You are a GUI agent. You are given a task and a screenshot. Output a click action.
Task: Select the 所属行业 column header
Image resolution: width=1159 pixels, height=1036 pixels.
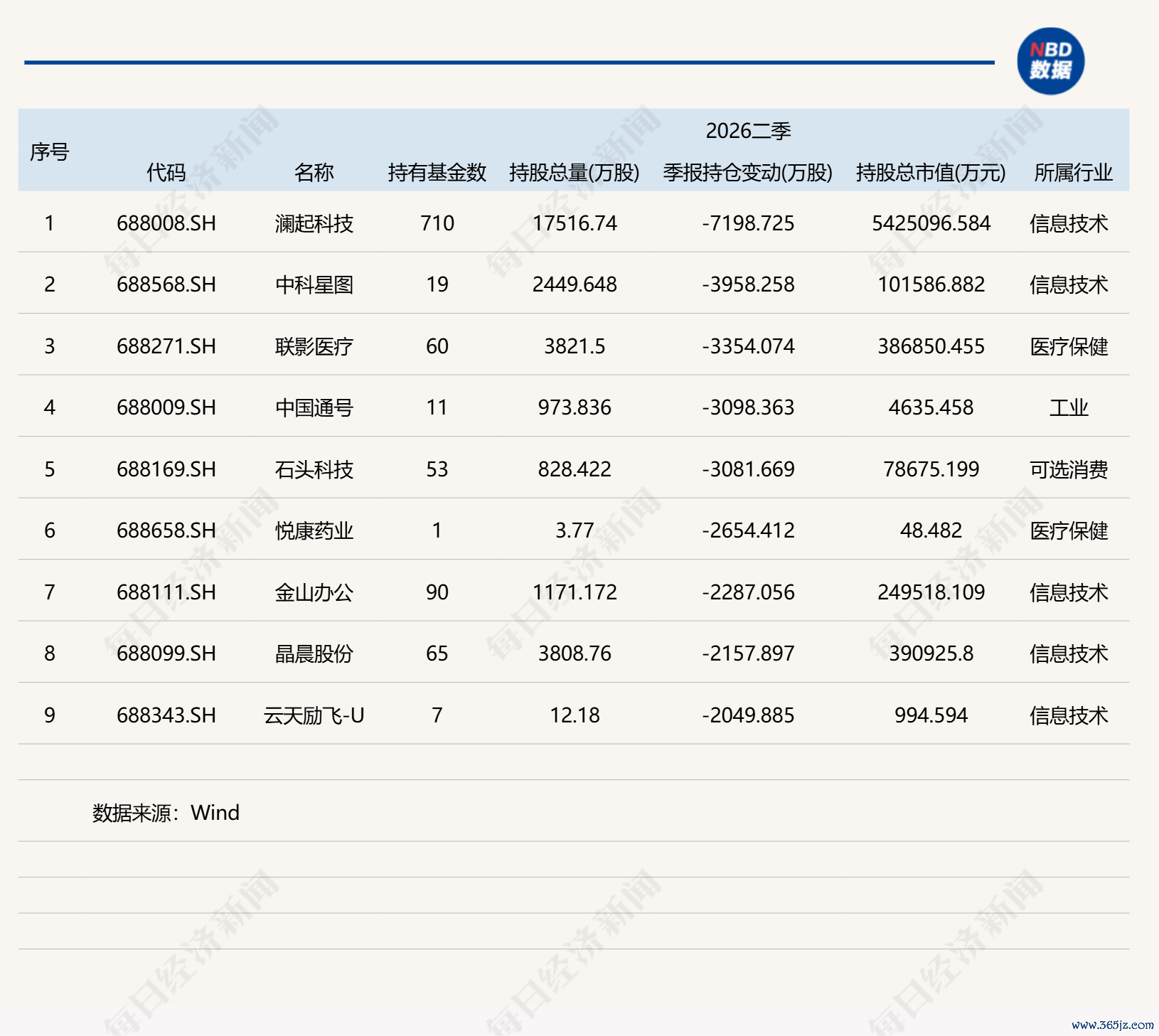1074,172
